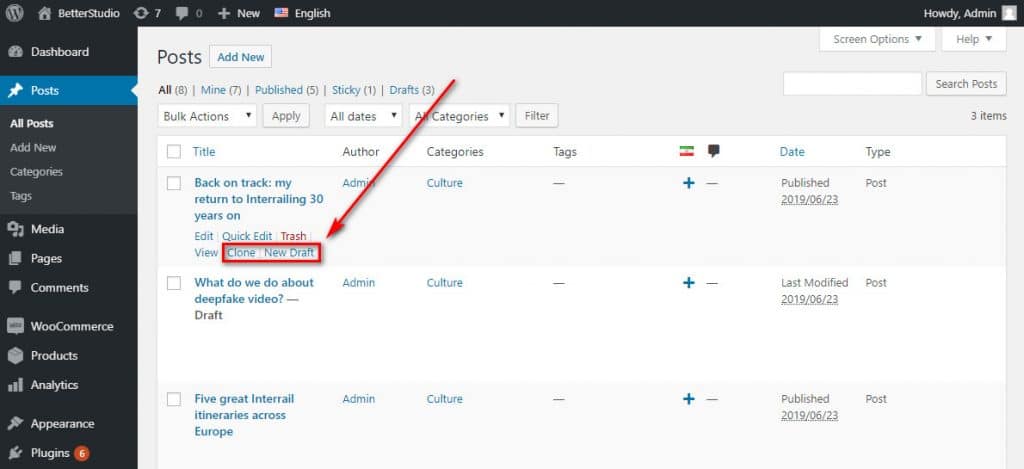Open the All dates dropdown
The height and width of the screenshot is (469, 1024).
click(x=363, y=116)
